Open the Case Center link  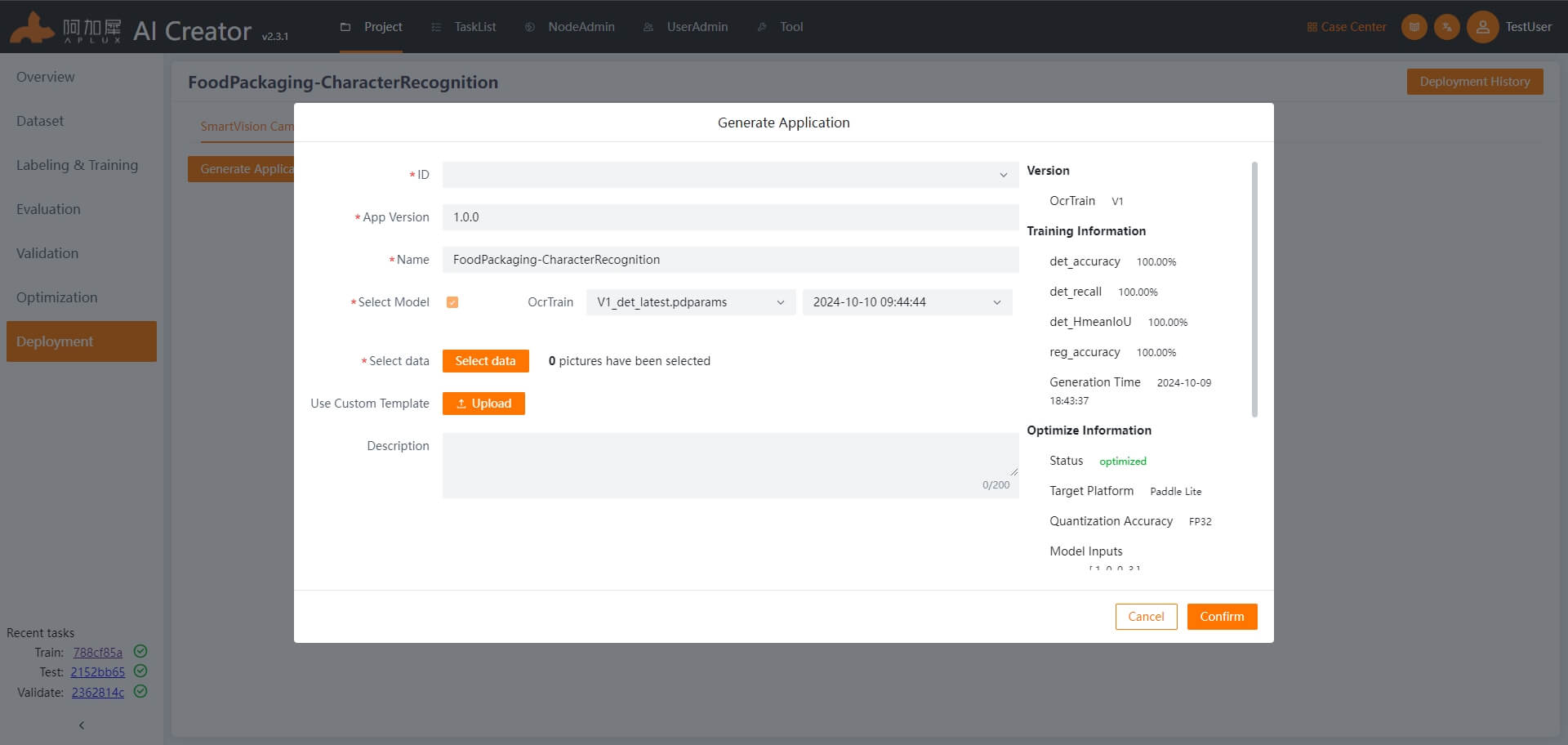pyautogui.click(x=1347, y=27)
